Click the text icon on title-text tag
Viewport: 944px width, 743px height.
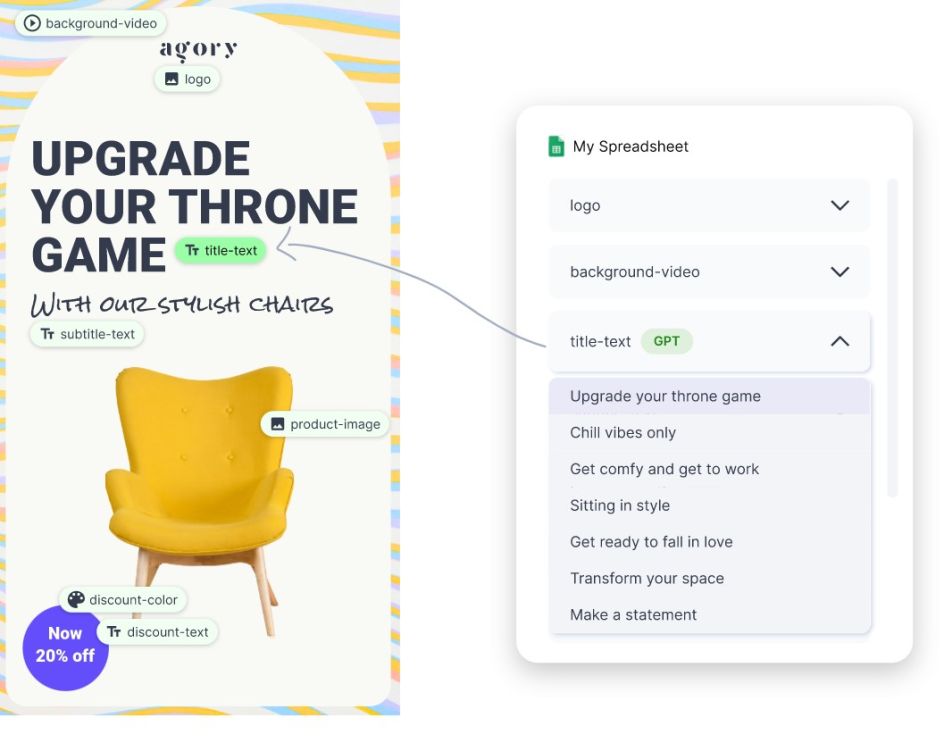point(192,251)
